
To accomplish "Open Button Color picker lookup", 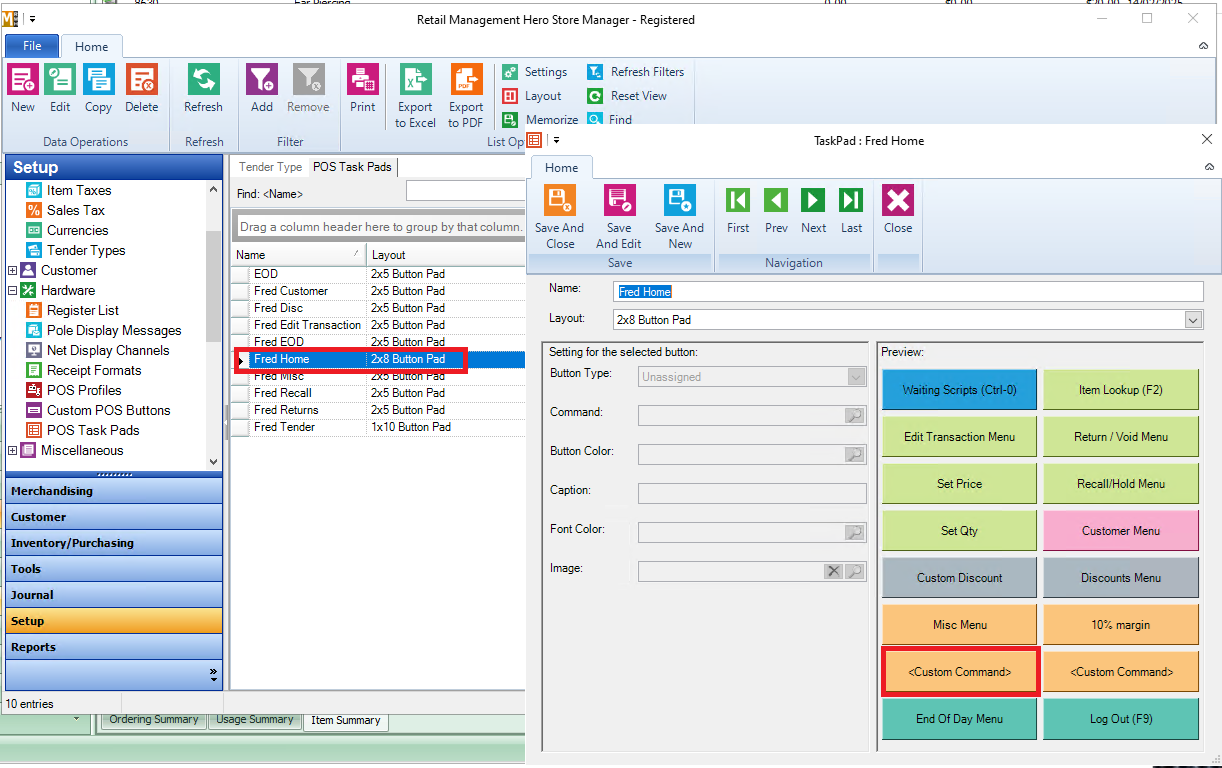I will click(x=855, y=454).
